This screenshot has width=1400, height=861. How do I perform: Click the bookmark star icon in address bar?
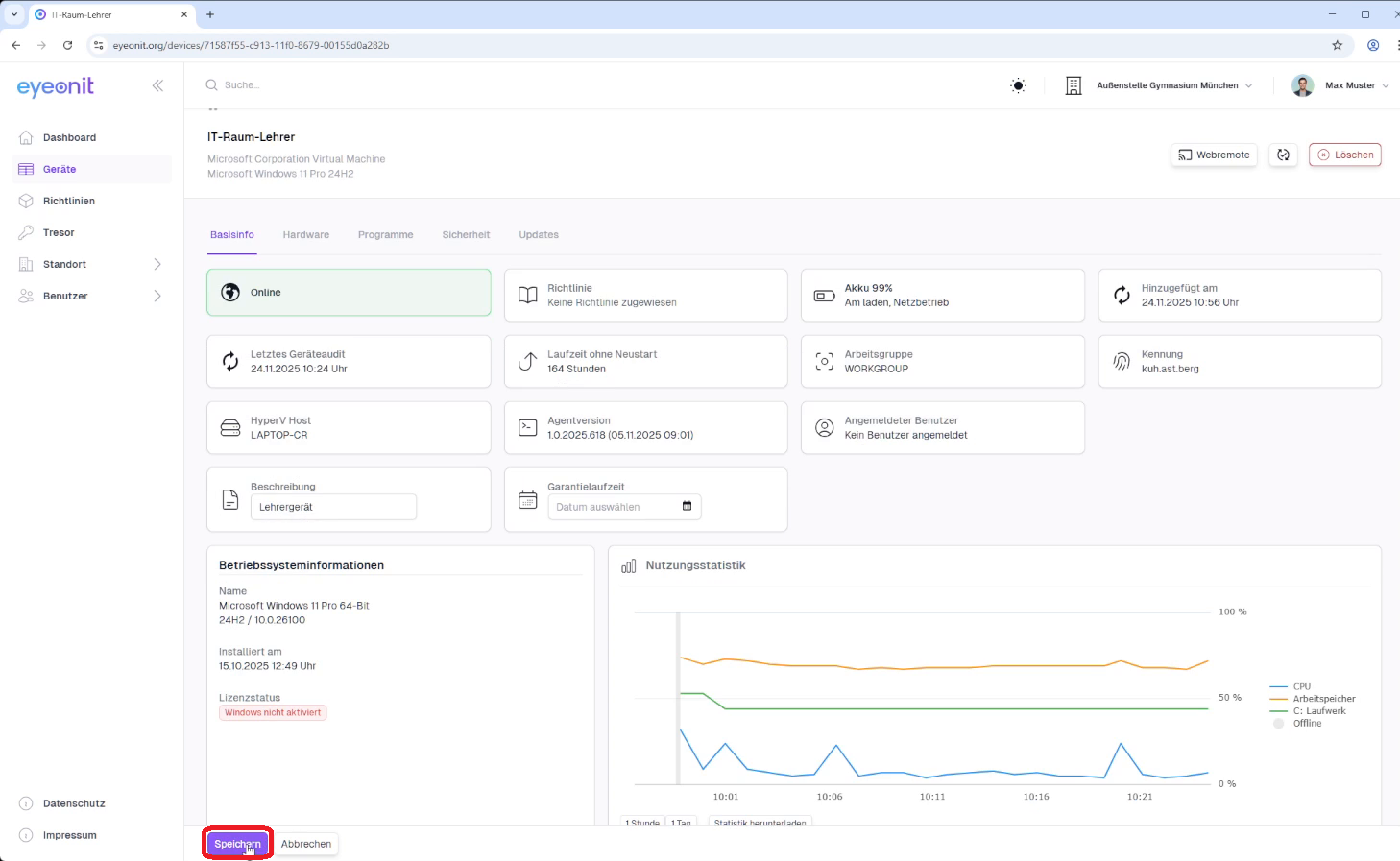coord(1337,45)
